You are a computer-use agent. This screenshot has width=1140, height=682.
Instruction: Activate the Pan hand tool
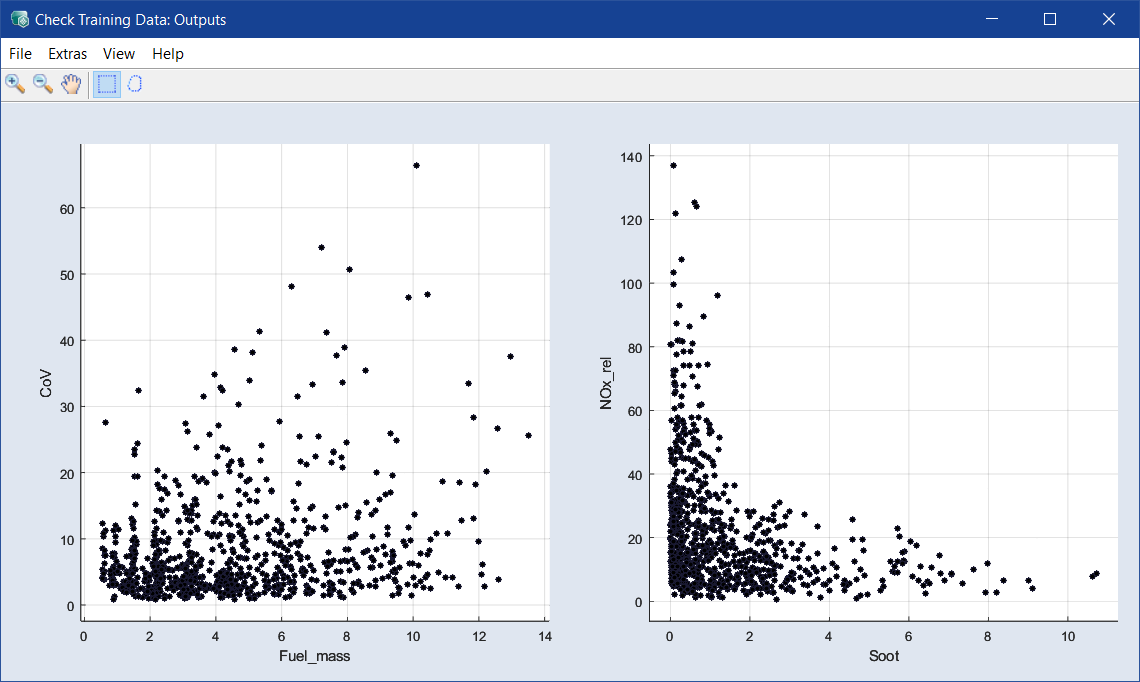70,84
